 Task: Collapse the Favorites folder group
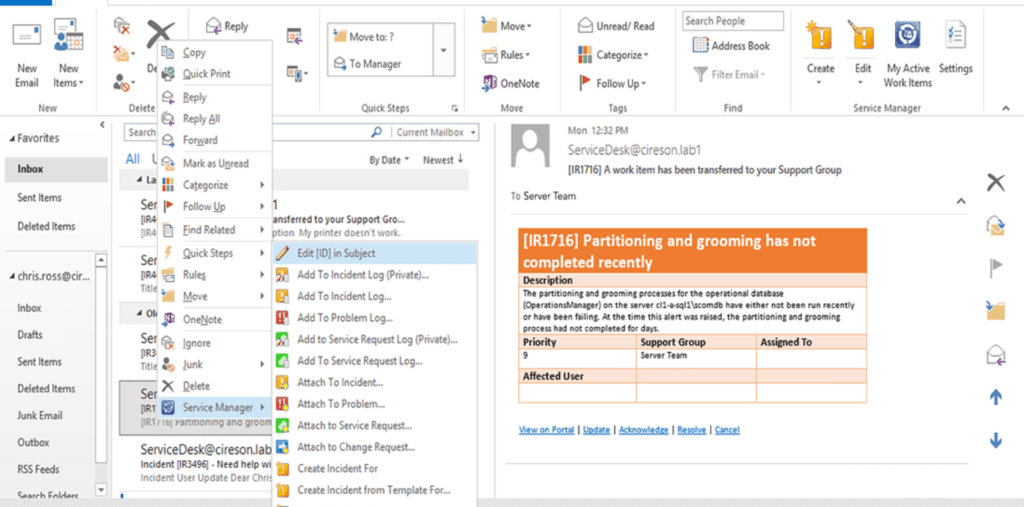click(x=14, y=139)
